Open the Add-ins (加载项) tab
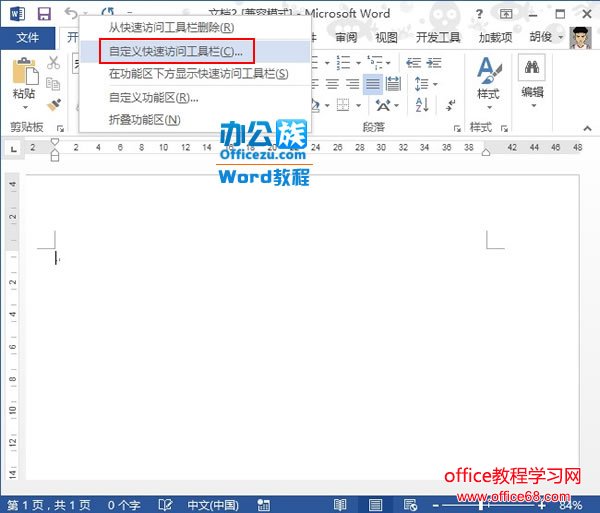Viewport: 600px width, 513px height. (x=496, y=37)
